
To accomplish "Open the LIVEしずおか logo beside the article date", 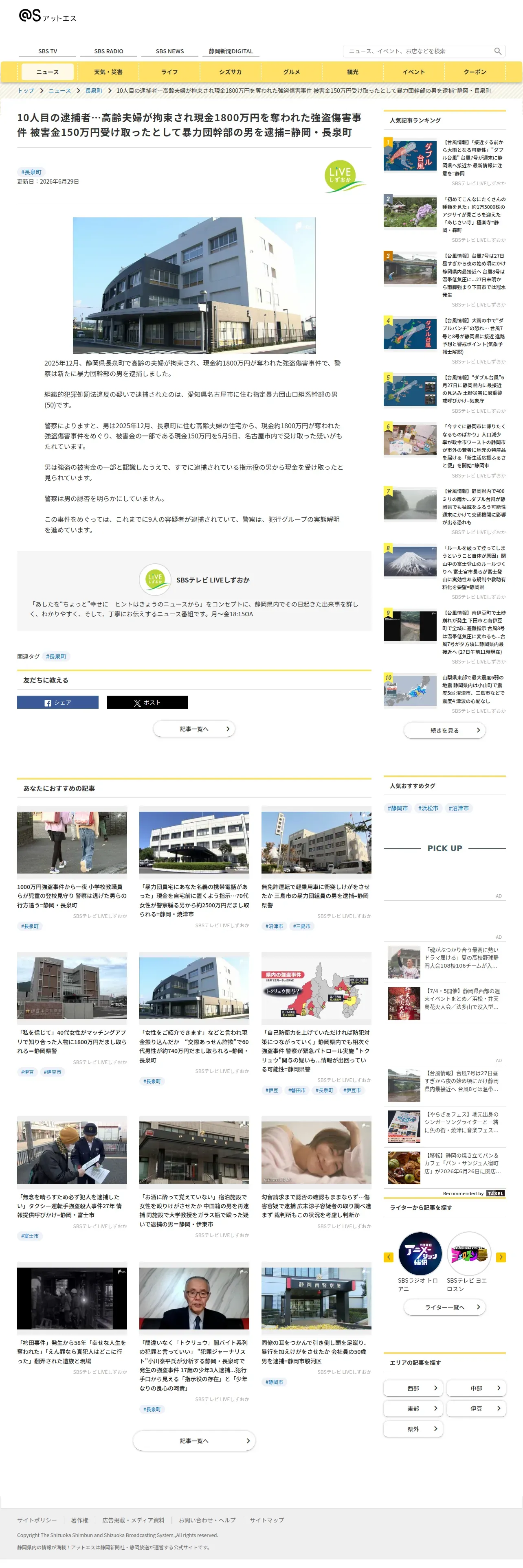I will click(345, 176).
